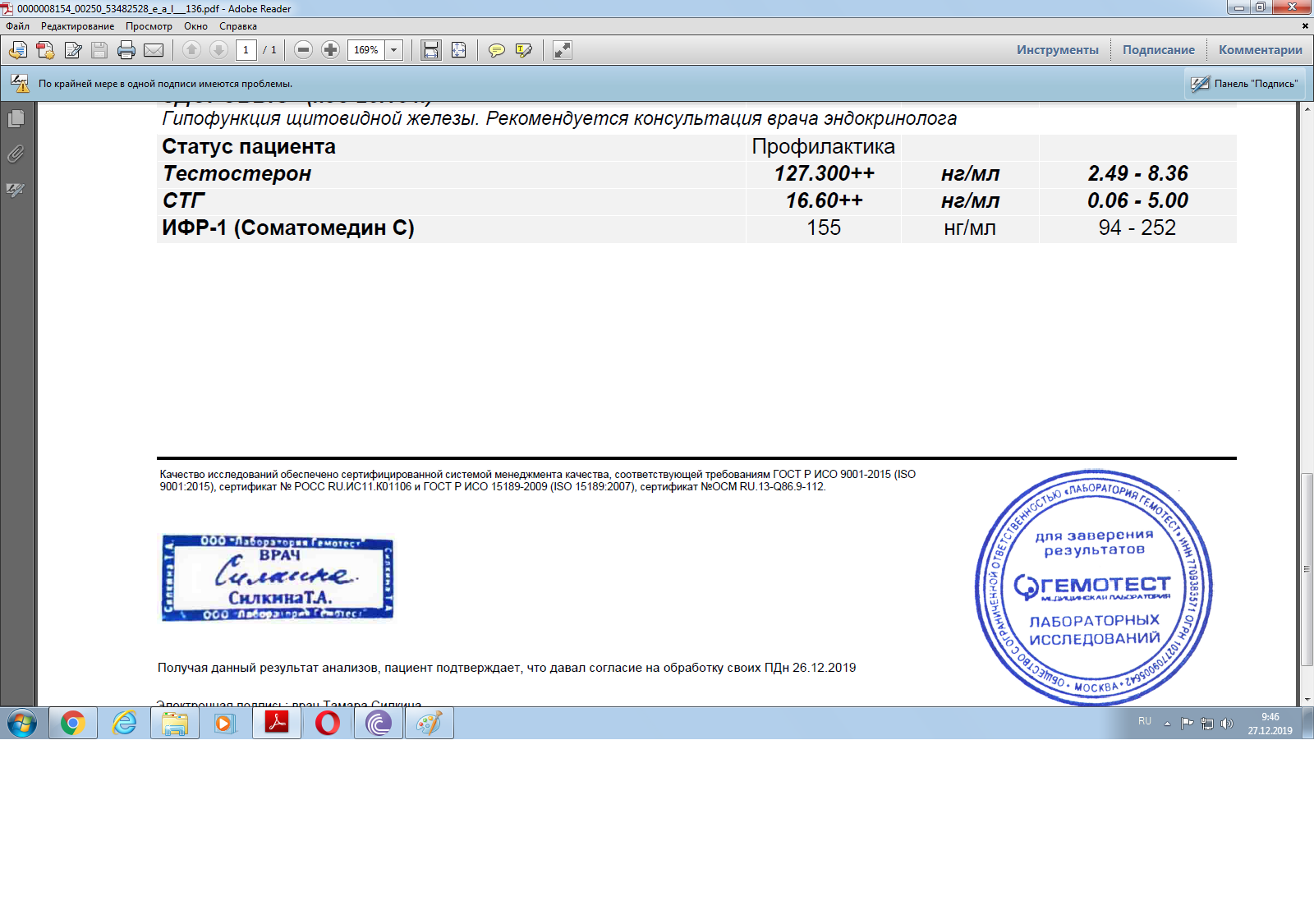Screen dimensions: 1314x924
Task: Click the Print file icon
Action: click(x=126, y=50)
